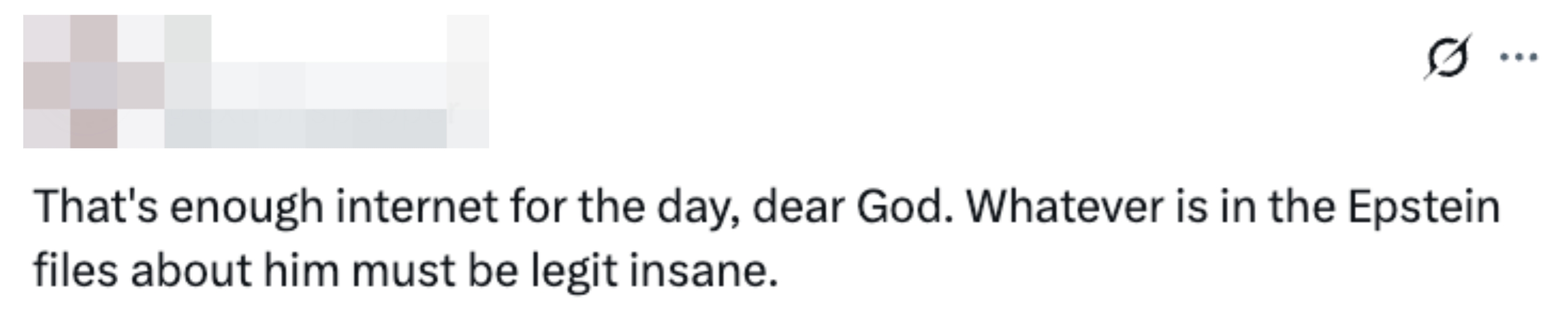Click "That's" at the post's start
Image resolution: width=1568 pixels, height=331 pixels.
(x=96, y=207)
